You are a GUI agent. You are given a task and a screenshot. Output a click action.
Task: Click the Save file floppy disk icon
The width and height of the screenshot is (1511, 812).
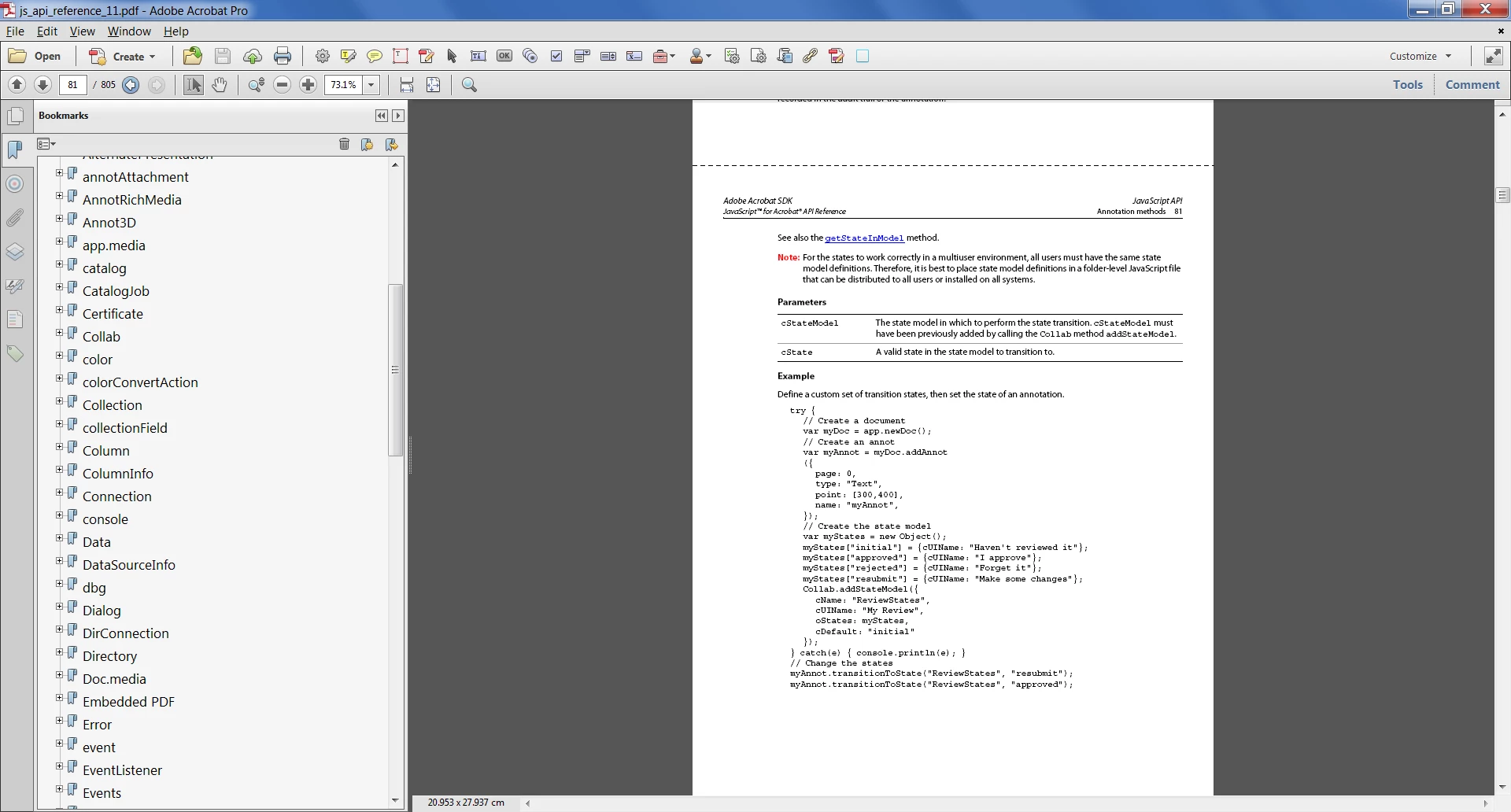[223, 56]
